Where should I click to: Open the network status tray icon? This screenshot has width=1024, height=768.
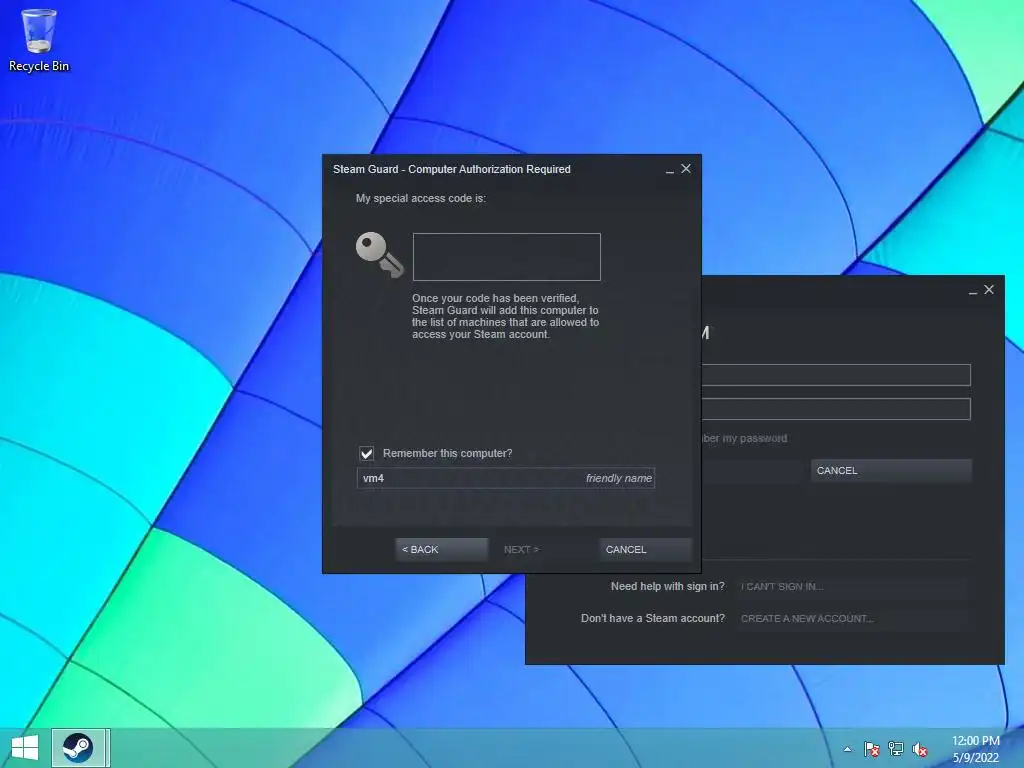pos(896,749)
